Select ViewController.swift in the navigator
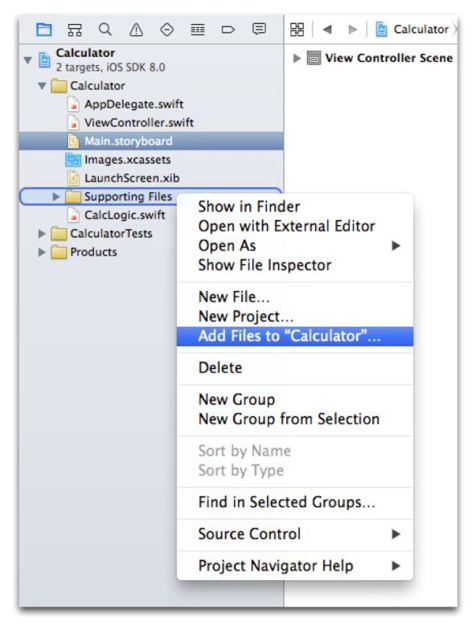The width and height of the screenshot is (476, 630). 139,123
